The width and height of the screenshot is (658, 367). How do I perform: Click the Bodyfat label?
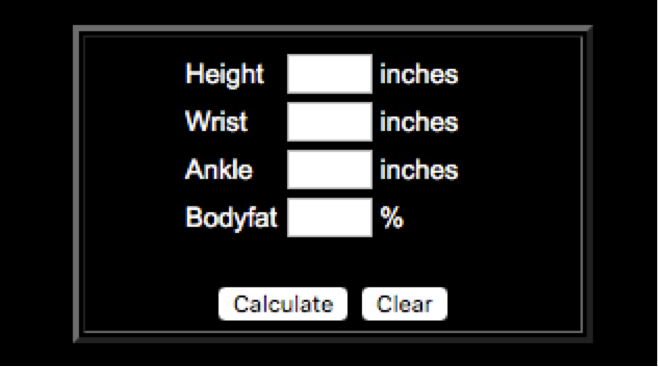point(231,218)
